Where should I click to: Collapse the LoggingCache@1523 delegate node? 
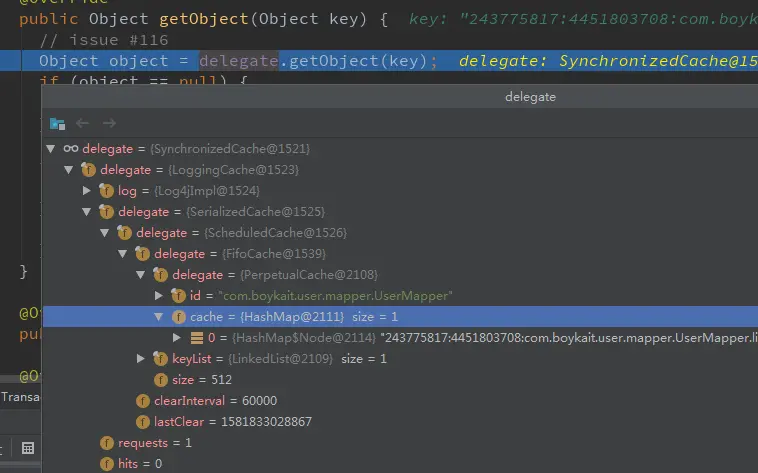(69, 170)
